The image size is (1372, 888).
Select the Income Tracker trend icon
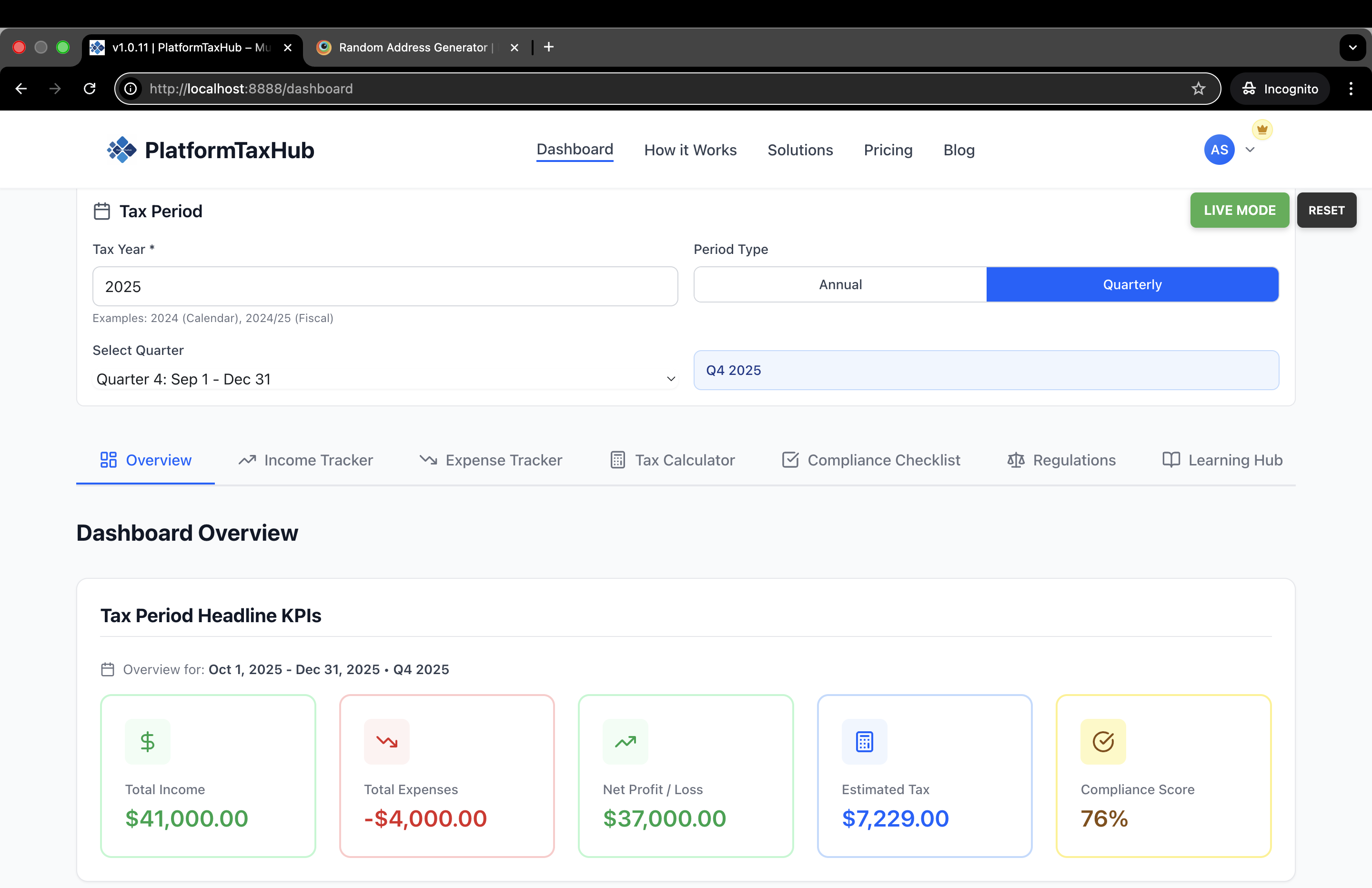(247, 460)
